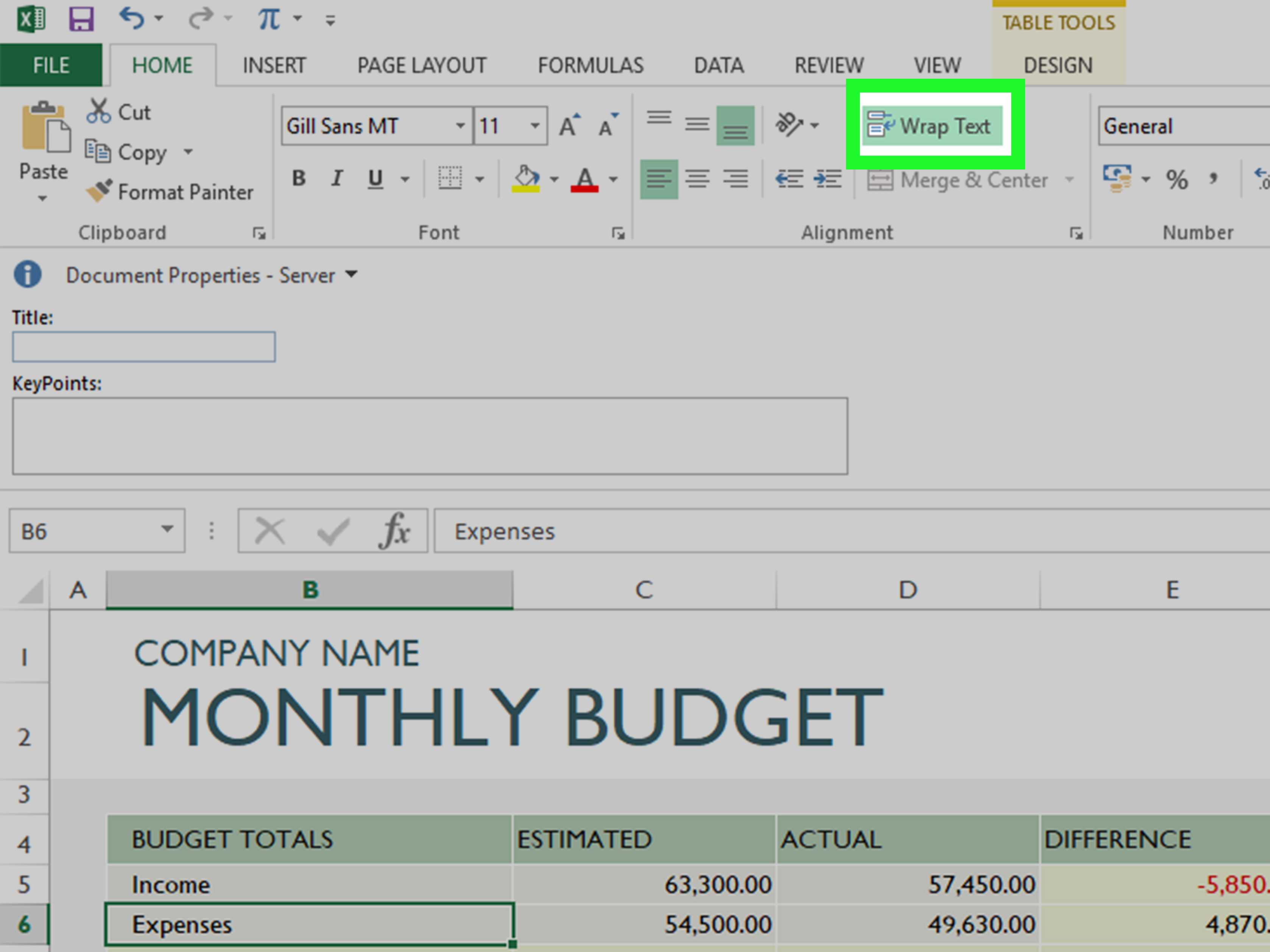Open Font dialog launcher
The width and height of the screenshot is (1270, 952).
(x=618, y=233)
